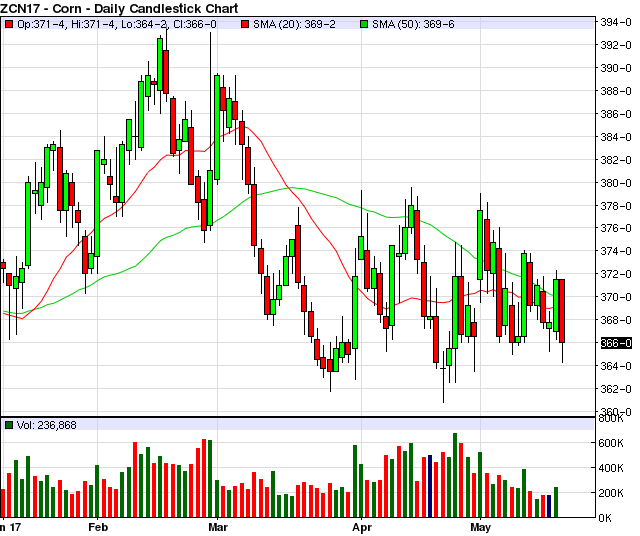Click the red OHLC legend color swatch

pyautogui.click(x=9, y=24)
